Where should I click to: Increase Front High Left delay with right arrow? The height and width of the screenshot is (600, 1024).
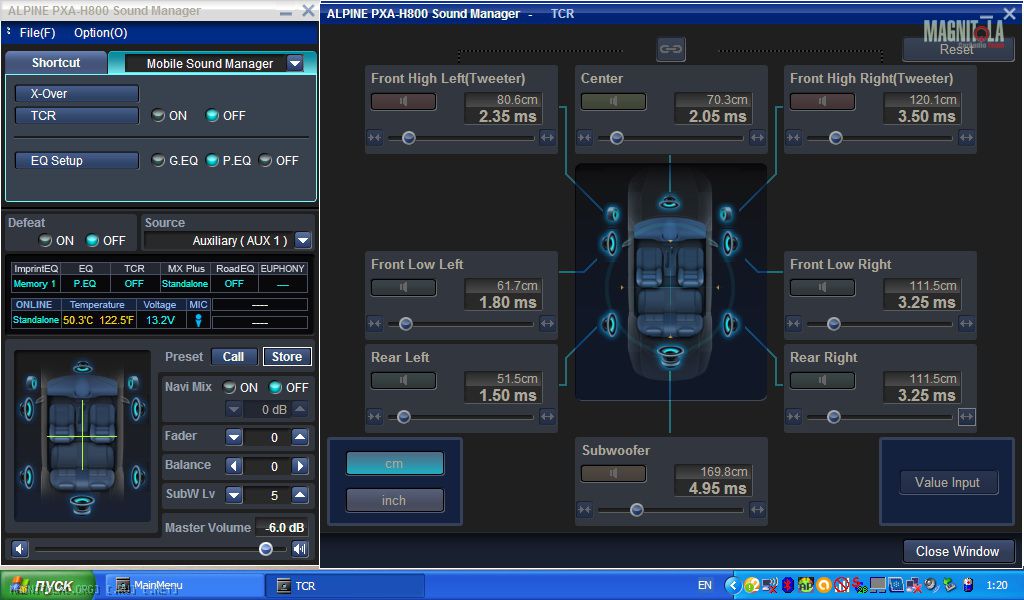point(547,138)
